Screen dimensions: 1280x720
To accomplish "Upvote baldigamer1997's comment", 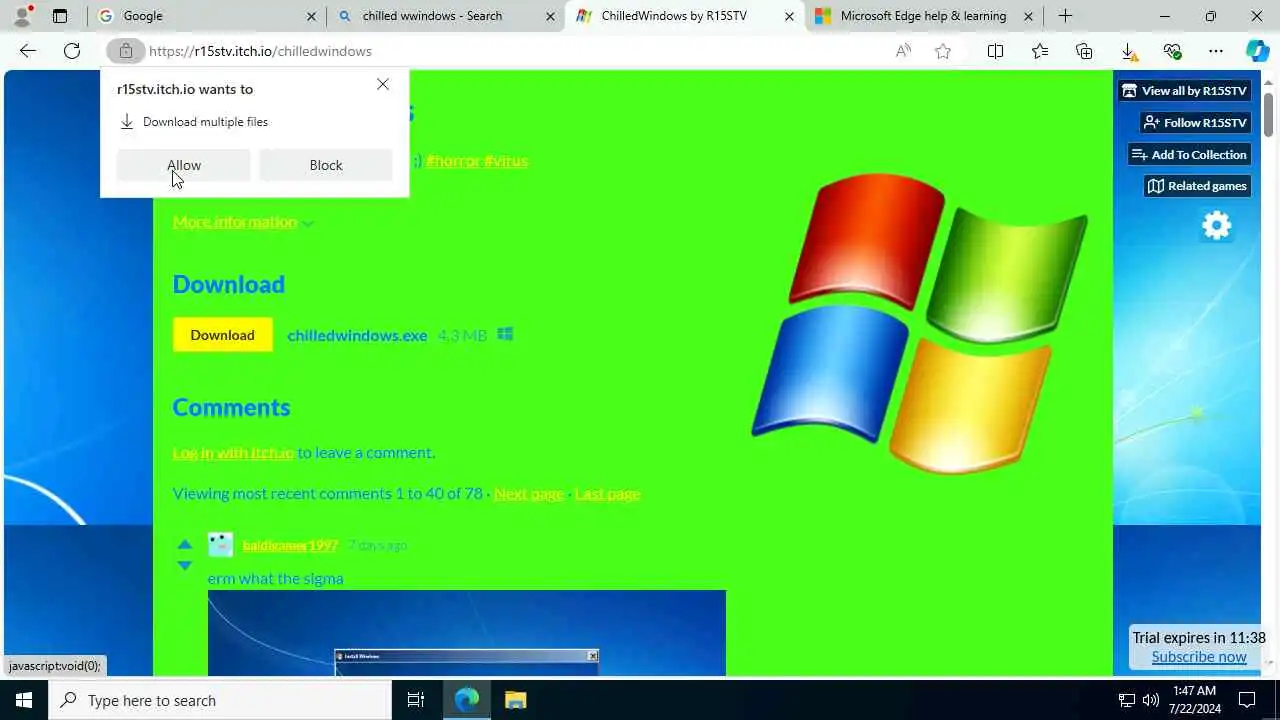I will point(184,545).
